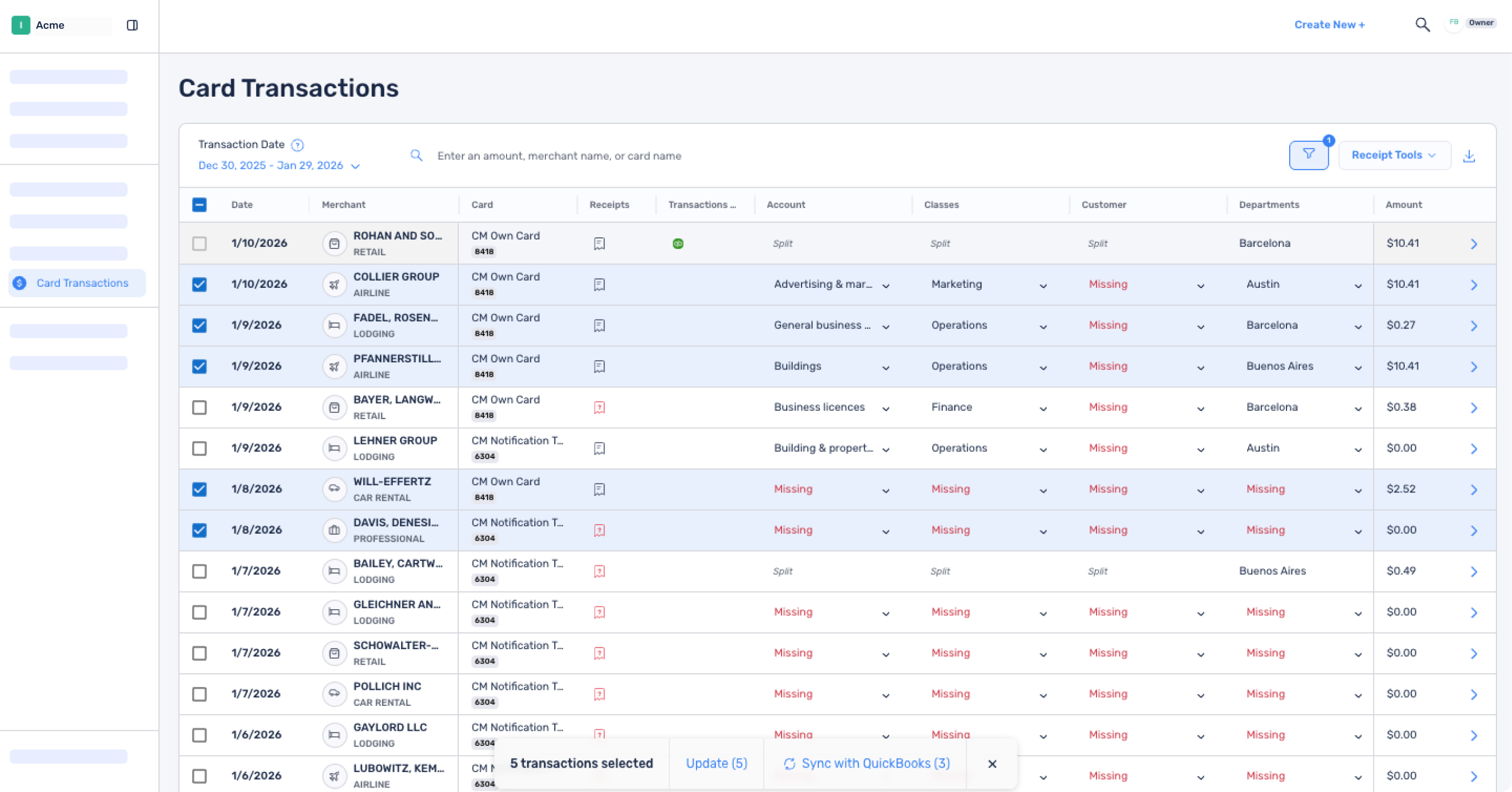Click the missing receipt icon on BAYER row

(x=599, y=407)
